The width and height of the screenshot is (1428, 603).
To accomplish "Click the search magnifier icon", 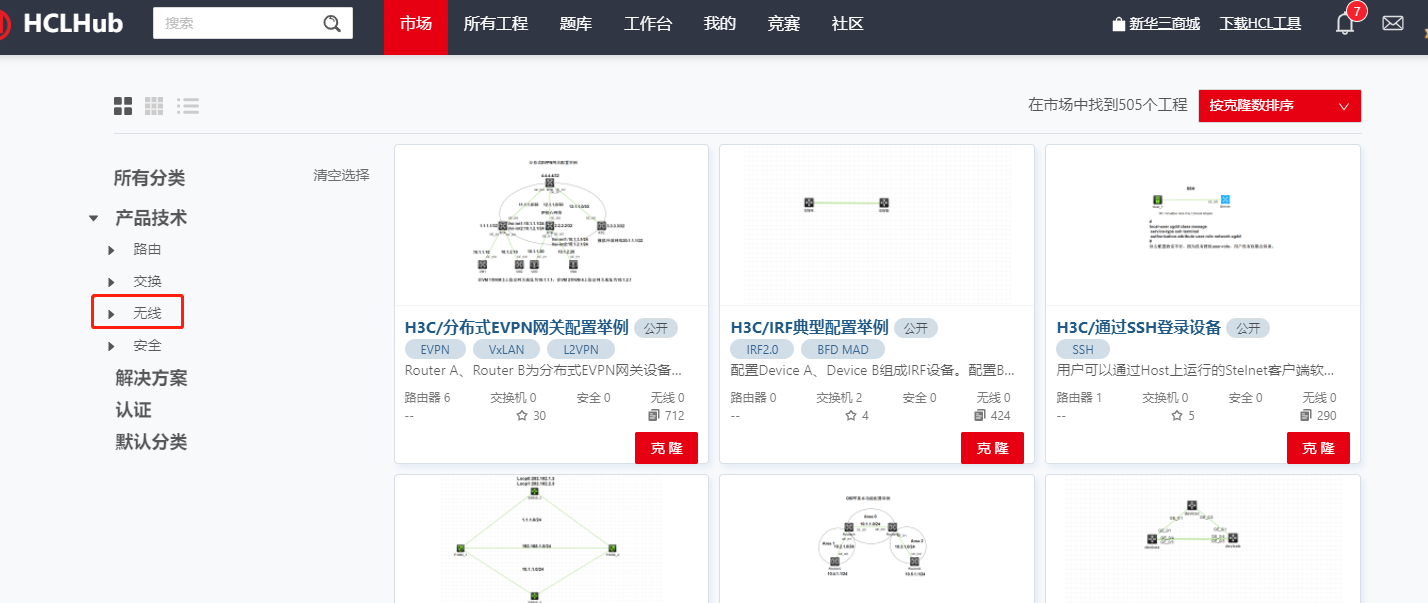I will [x=333, y=23].
